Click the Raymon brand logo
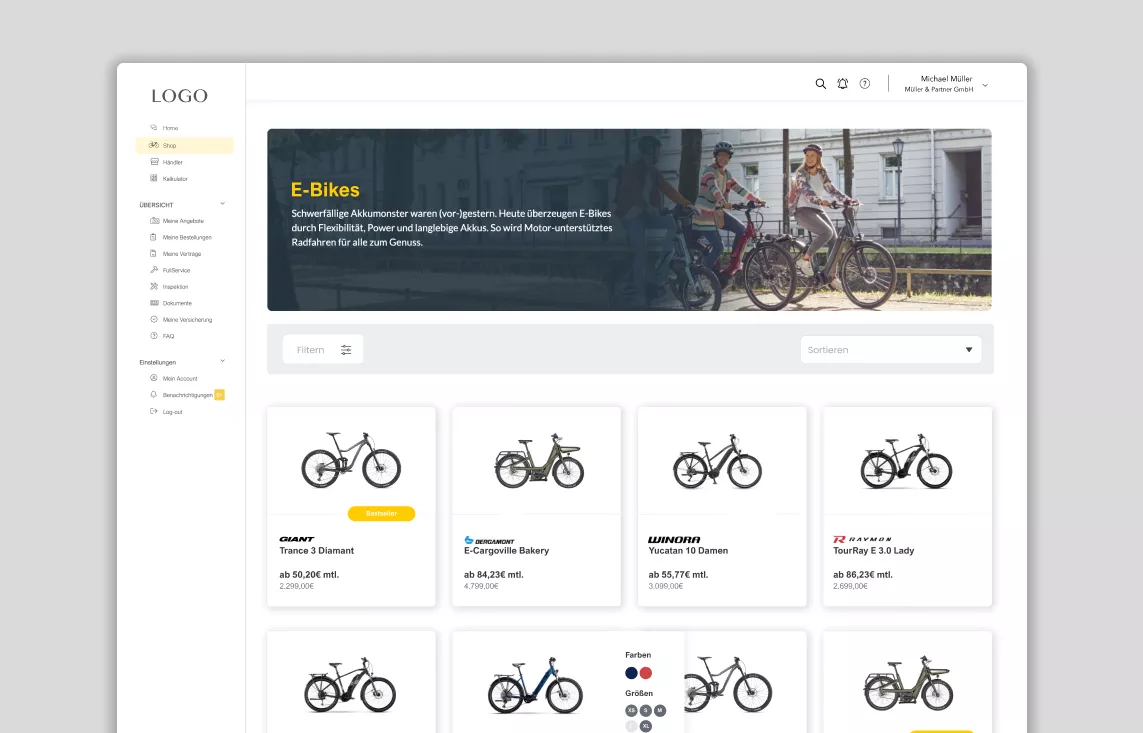 tap(862, 540)
